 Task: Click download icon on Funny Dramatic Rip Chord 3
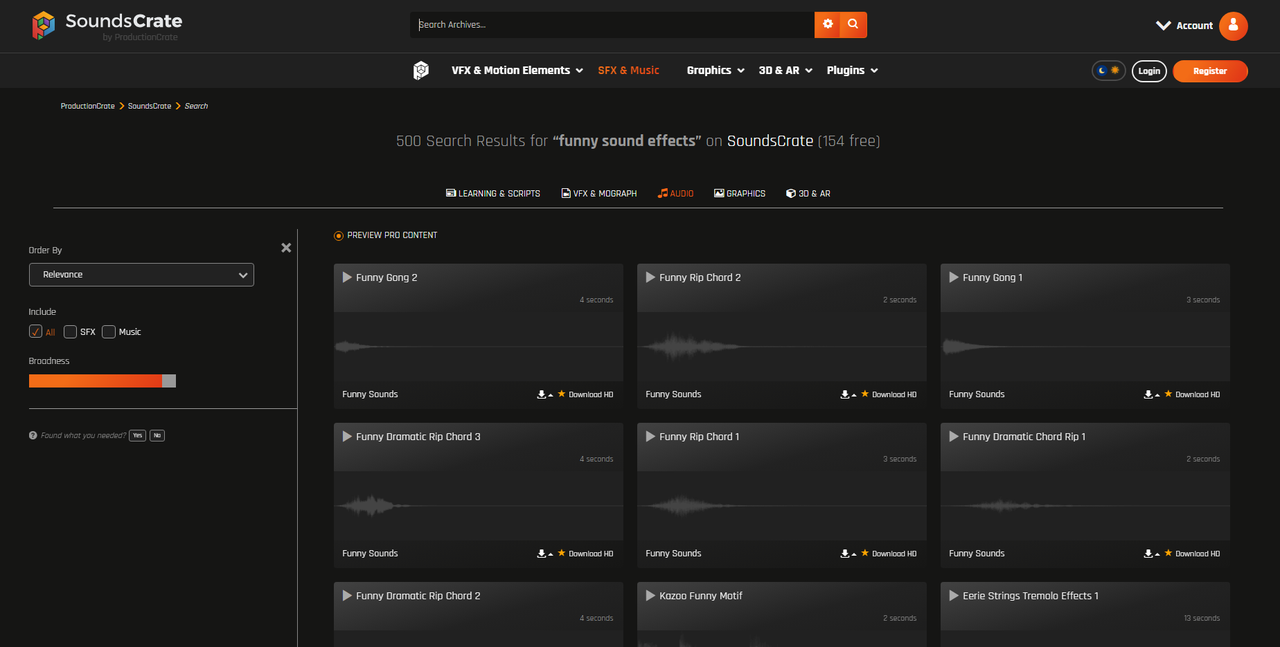(543, 553)
